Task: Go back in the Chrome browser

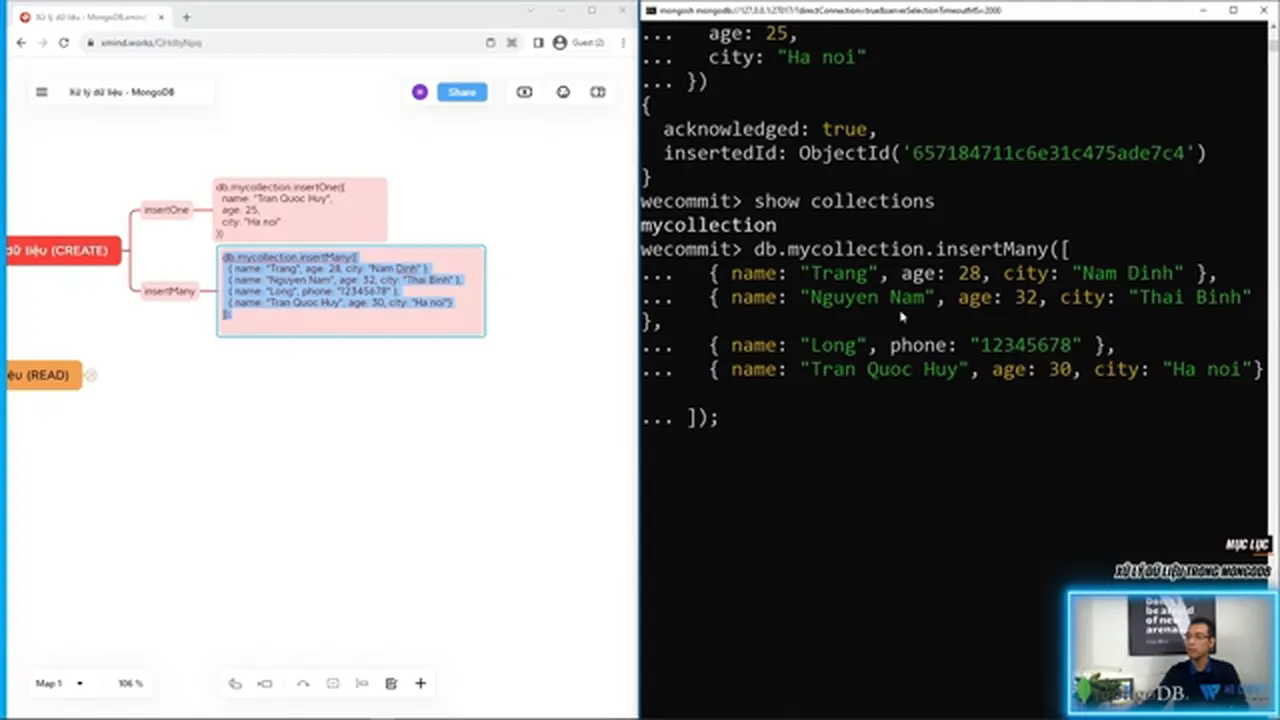Action: 21,43
